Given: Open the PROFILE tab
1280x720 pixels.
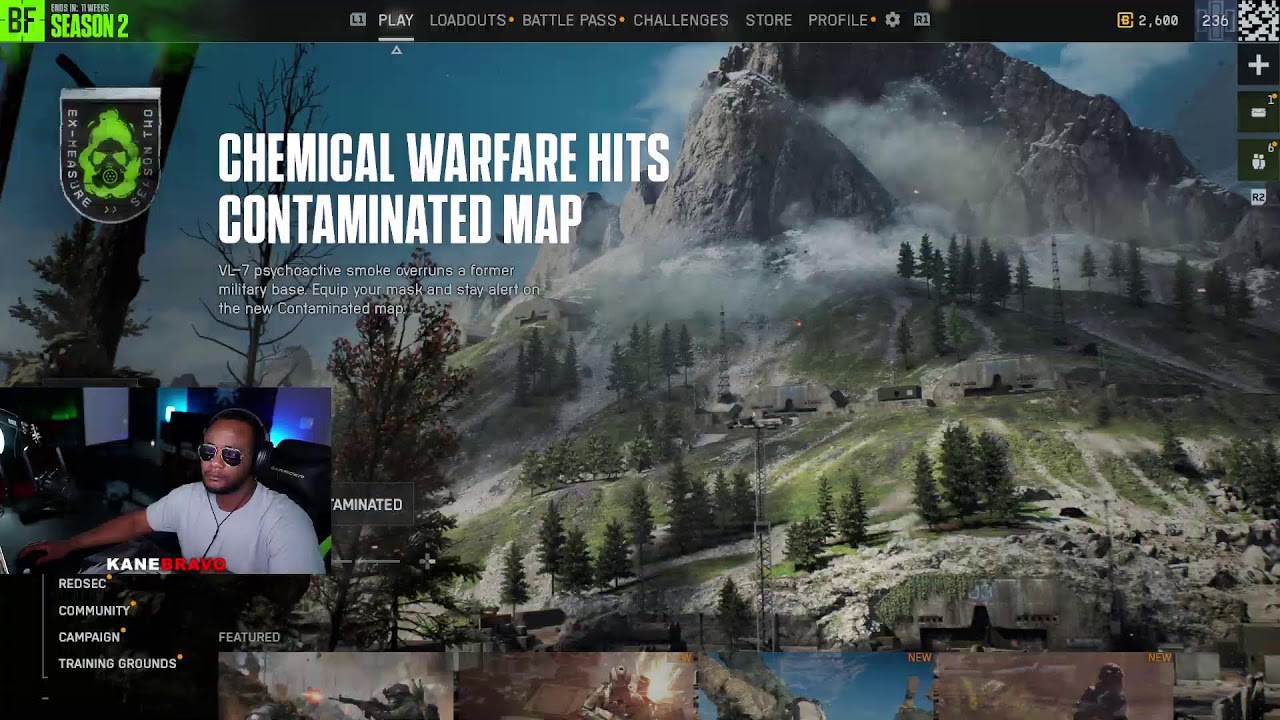Looking at the screenshot, I should (838, 20).
